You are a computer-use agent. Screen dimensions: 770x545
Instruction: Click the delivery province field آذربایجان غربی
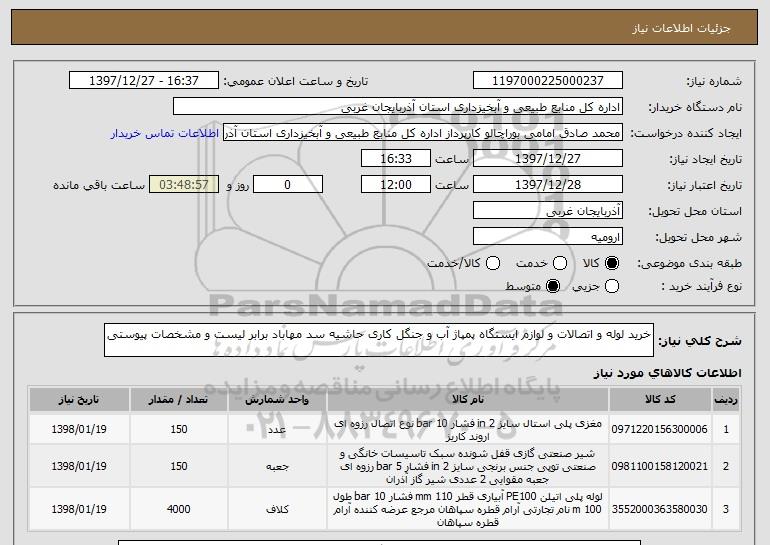coord(548,211)
